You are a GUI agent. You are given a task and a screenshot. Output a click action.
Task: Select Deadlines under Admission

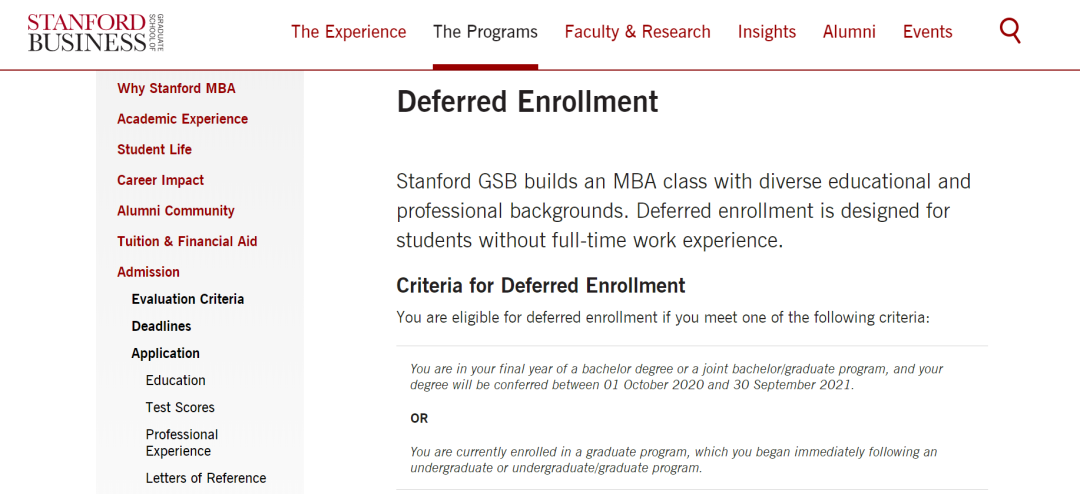coord(161,326)
